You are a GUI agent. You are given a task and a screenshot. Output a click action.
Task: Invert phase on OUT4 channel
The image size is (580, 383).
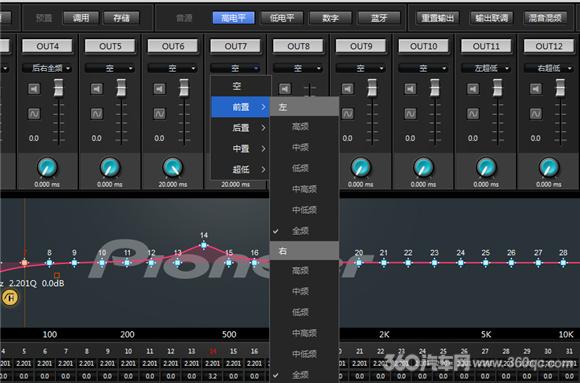(34, 114)
